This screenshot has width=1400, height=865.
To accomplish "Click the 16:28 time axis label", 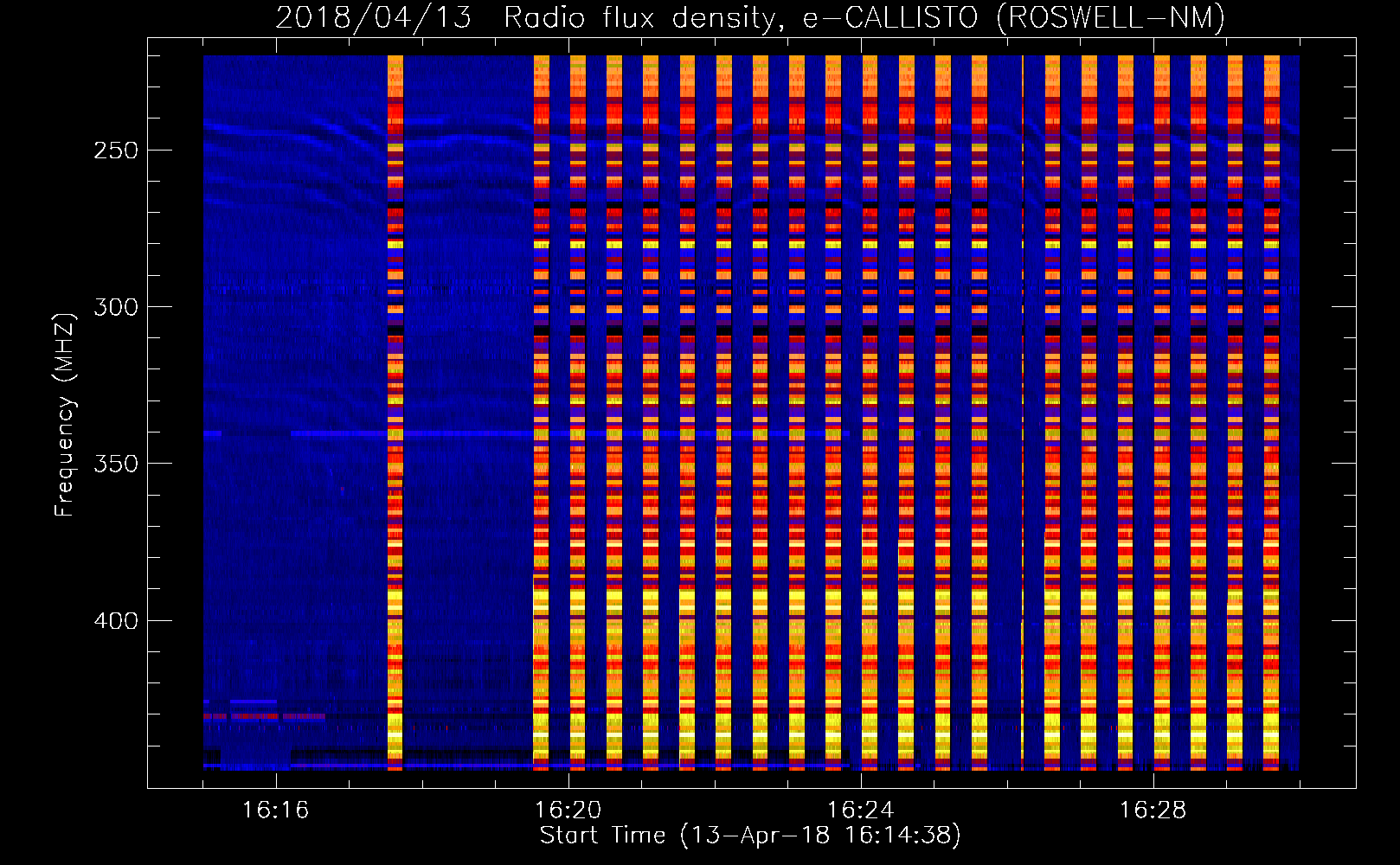I will [x=1153, y=811].
